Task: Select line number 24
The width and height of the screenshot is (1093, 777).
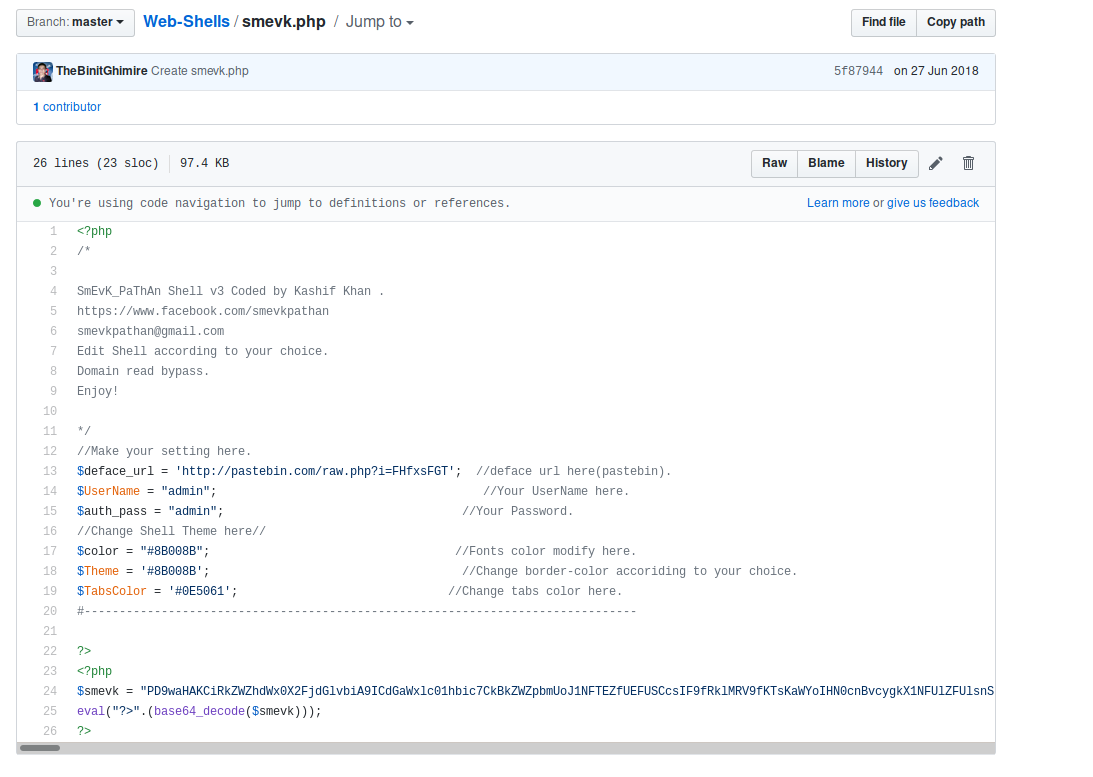Action: pyautogui.click(x=49, y=691)
